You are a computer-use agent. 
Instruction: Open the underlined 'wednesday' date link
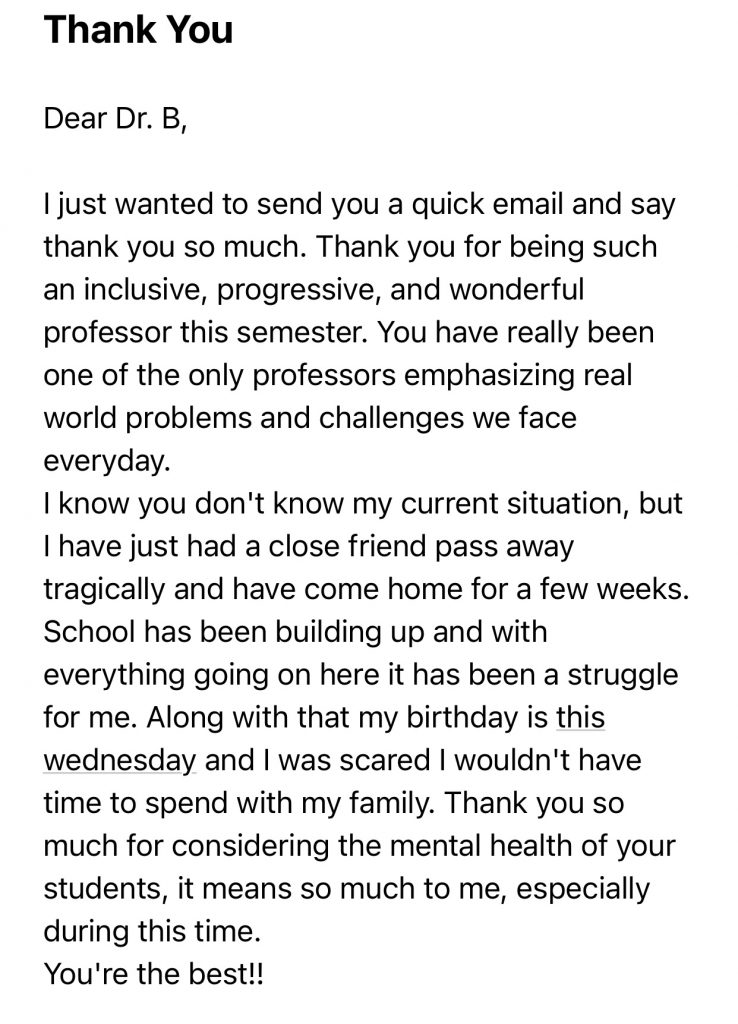coord(120,761)
